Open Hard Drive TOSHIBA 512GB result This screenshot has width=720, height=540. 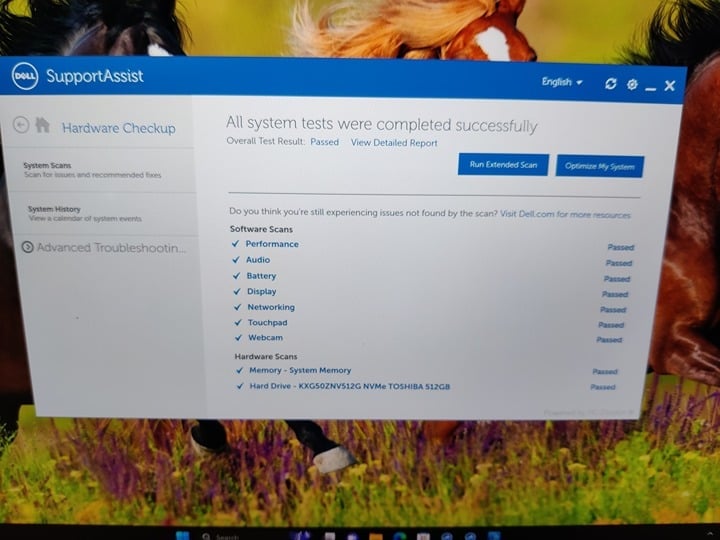click(x=350, y=386)
